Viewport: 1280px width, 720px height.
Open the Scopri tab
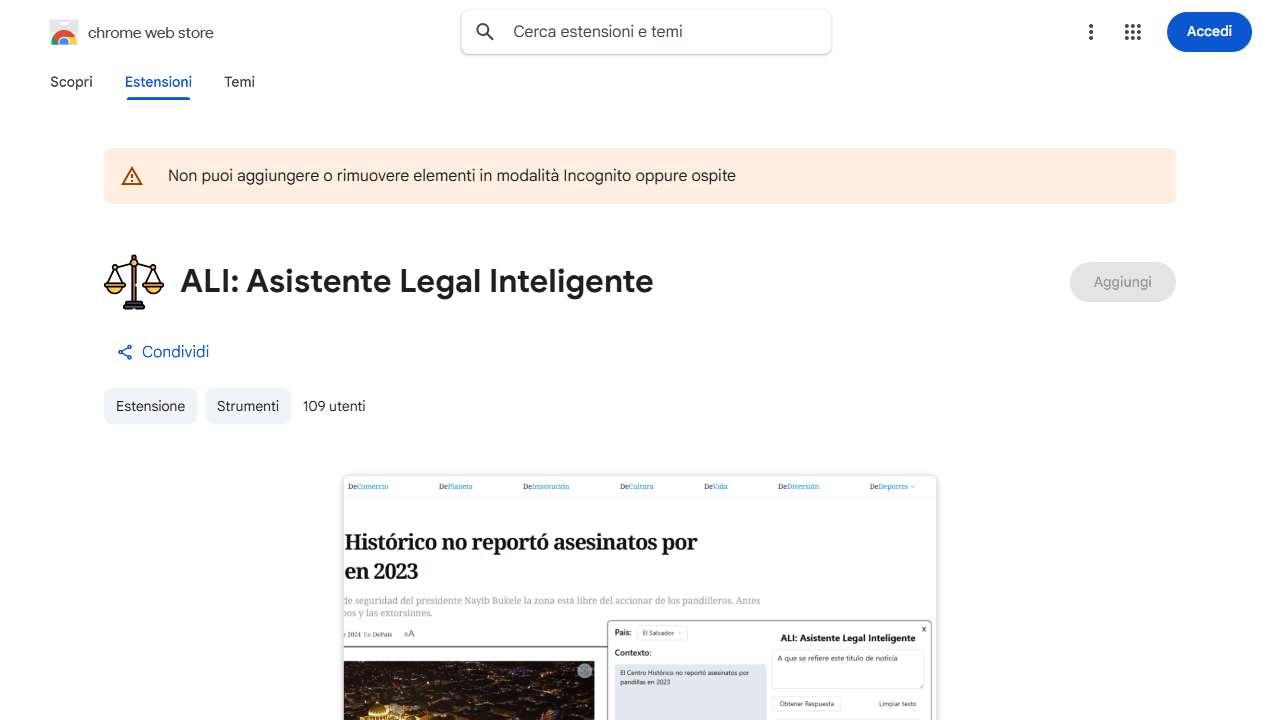click(71, 82)
